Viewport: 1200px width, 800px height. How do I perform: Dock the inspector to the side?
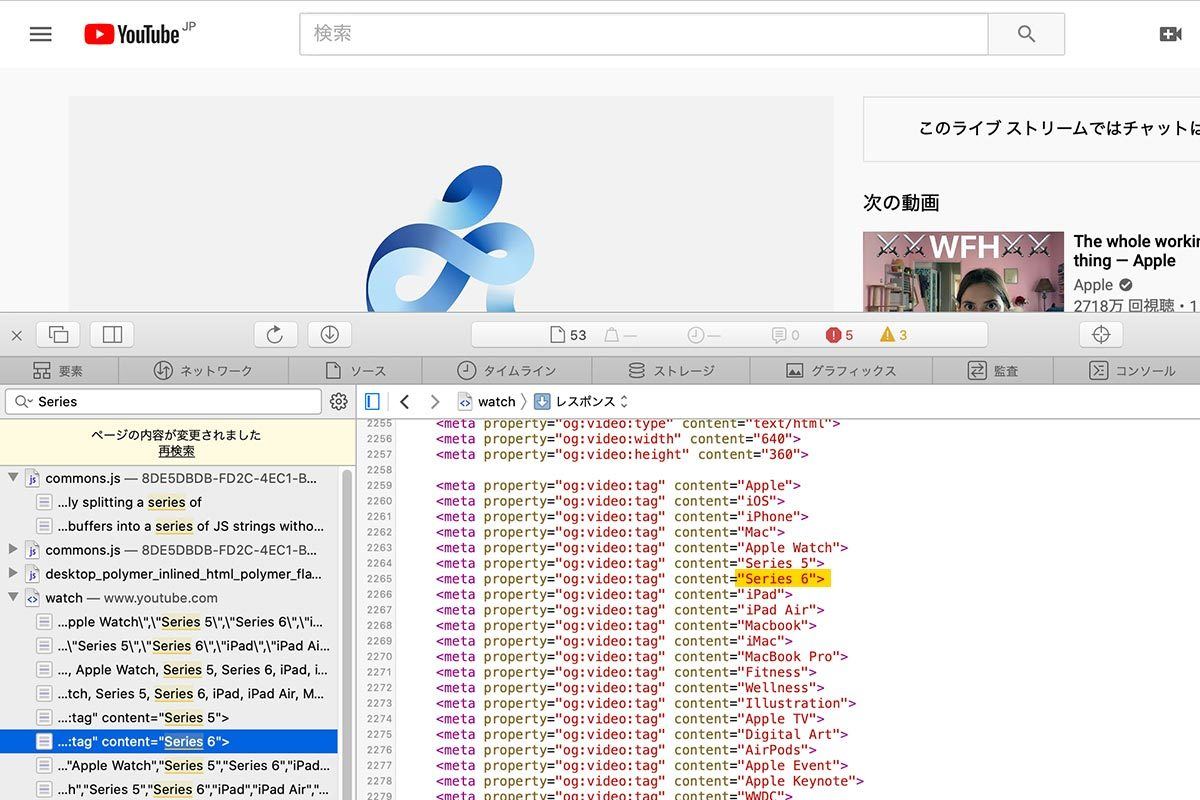click(x=112, y=335)
